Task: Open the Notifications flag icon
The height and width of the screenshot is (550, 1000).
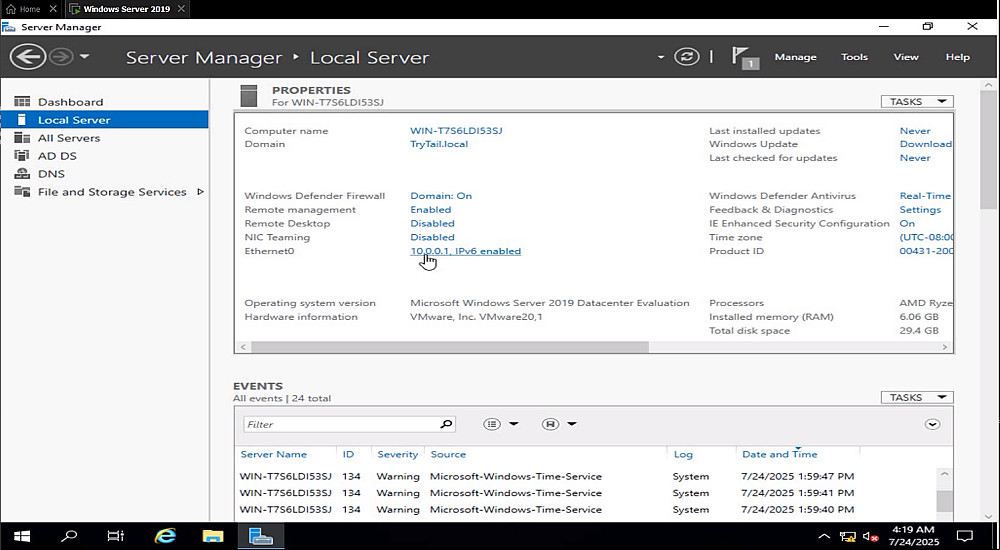Action: (x=745, y=57)
